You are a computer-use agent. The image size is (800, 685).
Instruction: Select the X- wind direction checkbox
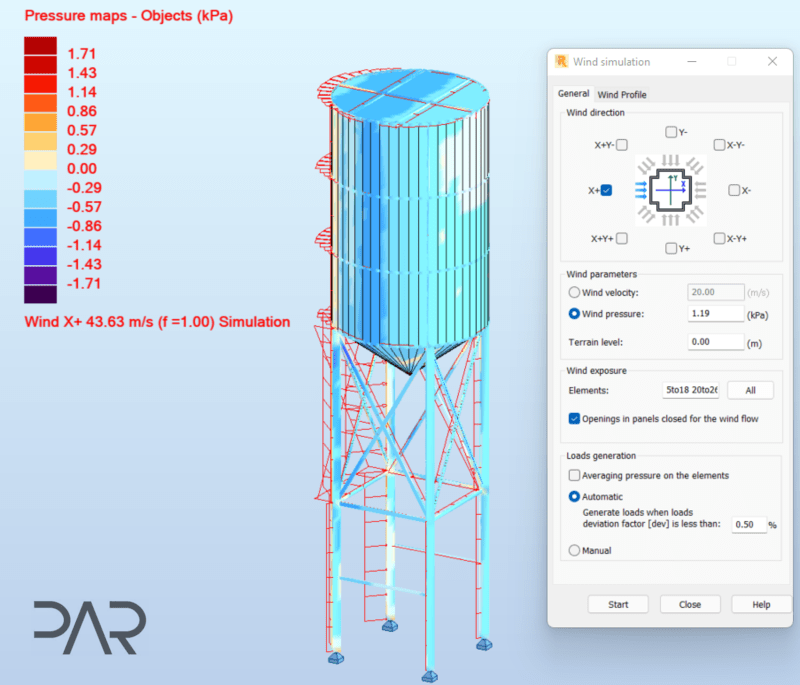[x=734, y=189]
